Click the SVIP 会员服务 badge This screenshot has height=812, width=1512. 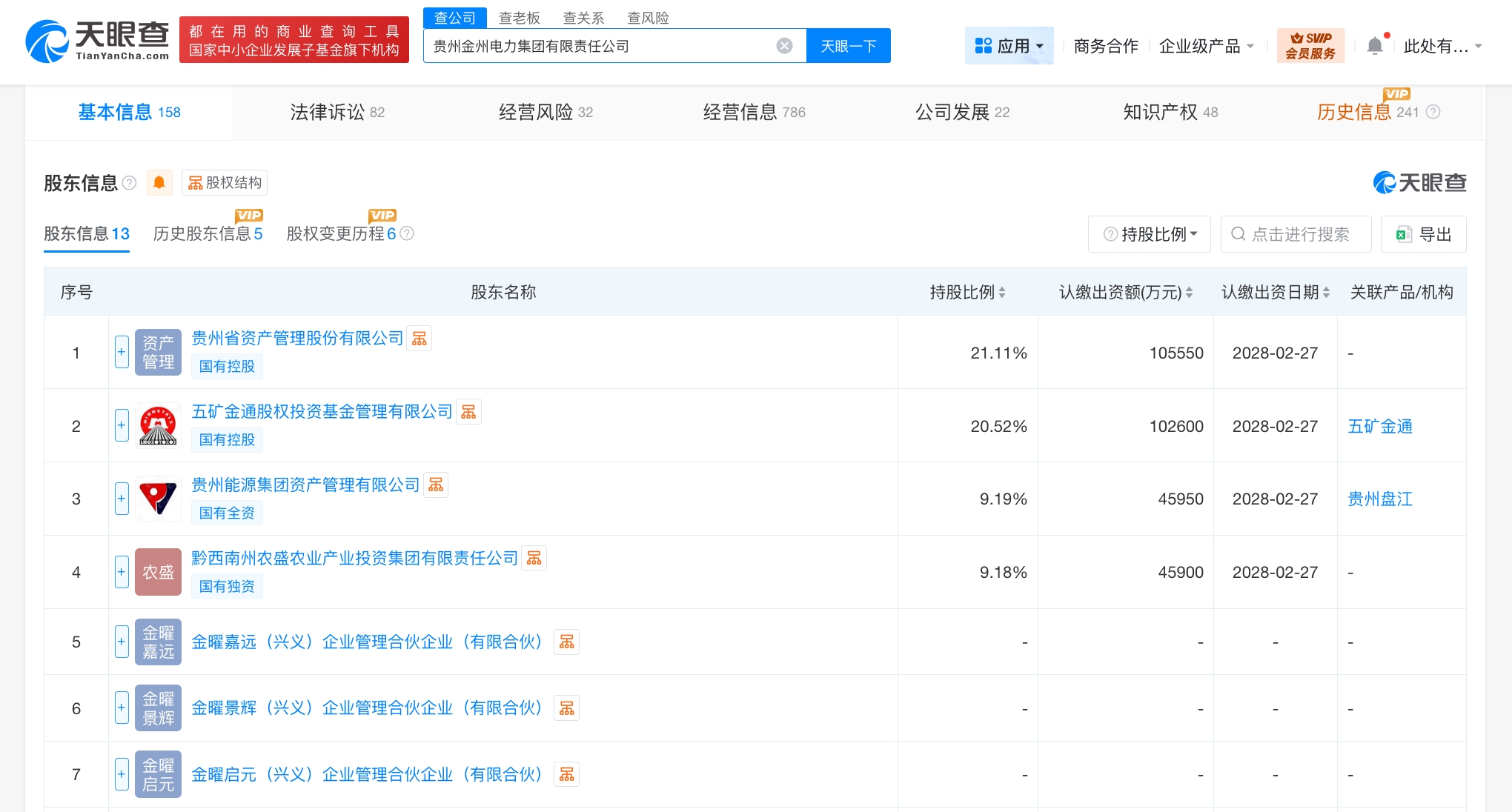(x=1310, y=46)
